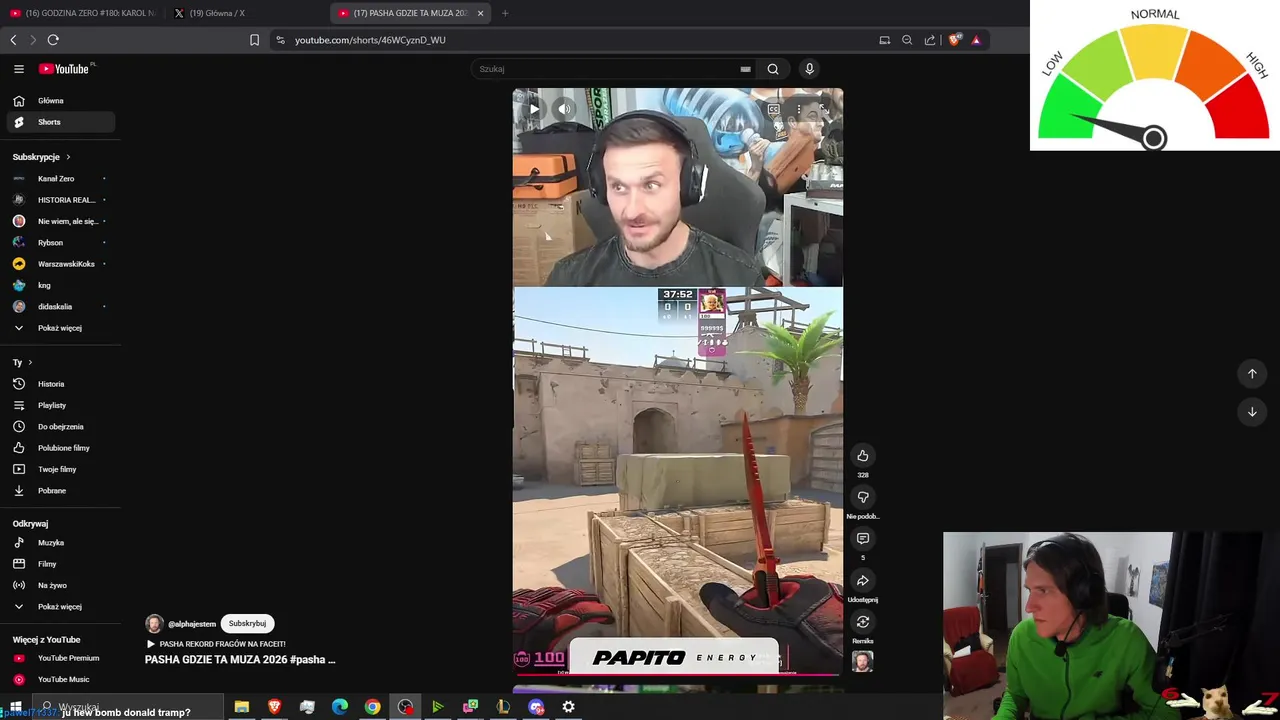Open Na żywo live section
This screenshot has width=1280, height=720.
[x=61, y=585]
